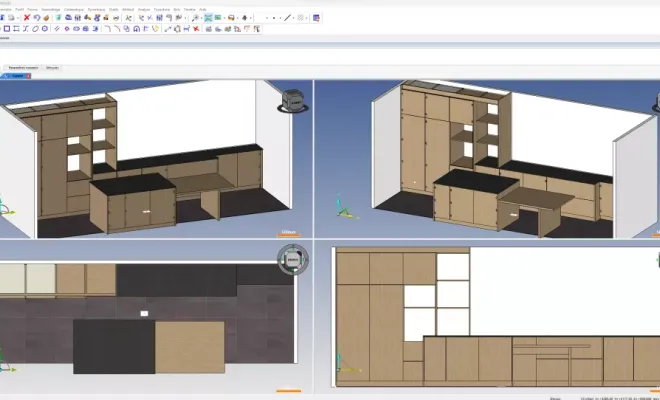Screen dimensions: 660x400
Task: Activate the blue document tab above the viewports
Action: coord(15,76)
